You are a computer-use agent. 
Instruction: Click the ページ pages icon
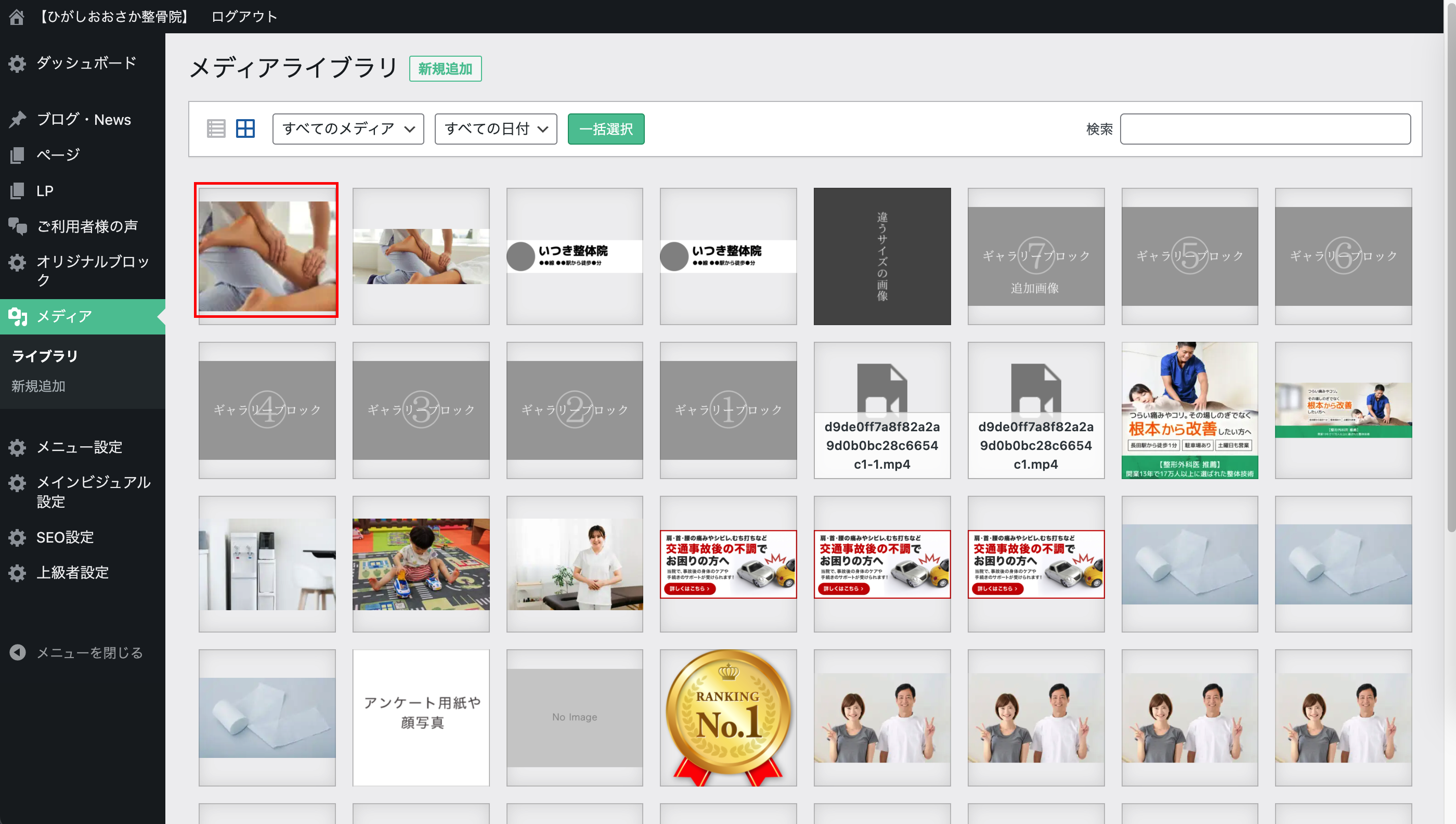(x=18, y=154)
